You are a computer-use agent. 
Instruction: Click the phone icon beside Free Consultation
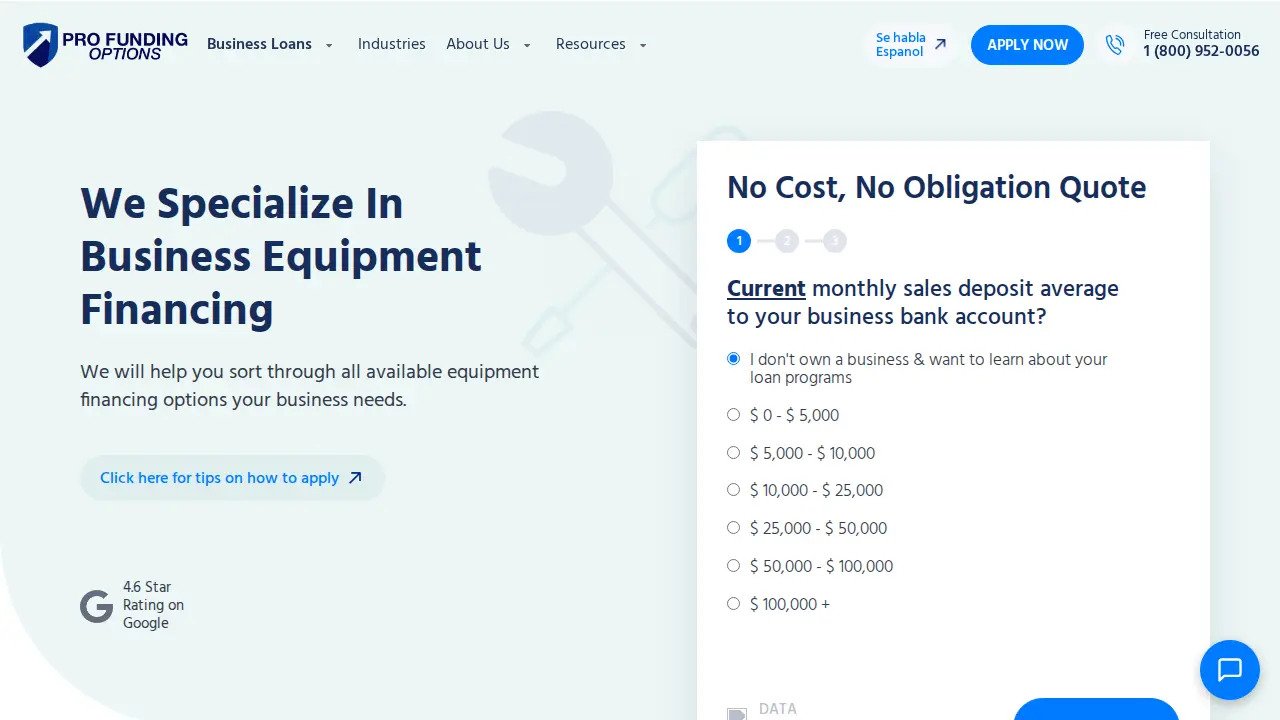click(x=1115, y=45)
